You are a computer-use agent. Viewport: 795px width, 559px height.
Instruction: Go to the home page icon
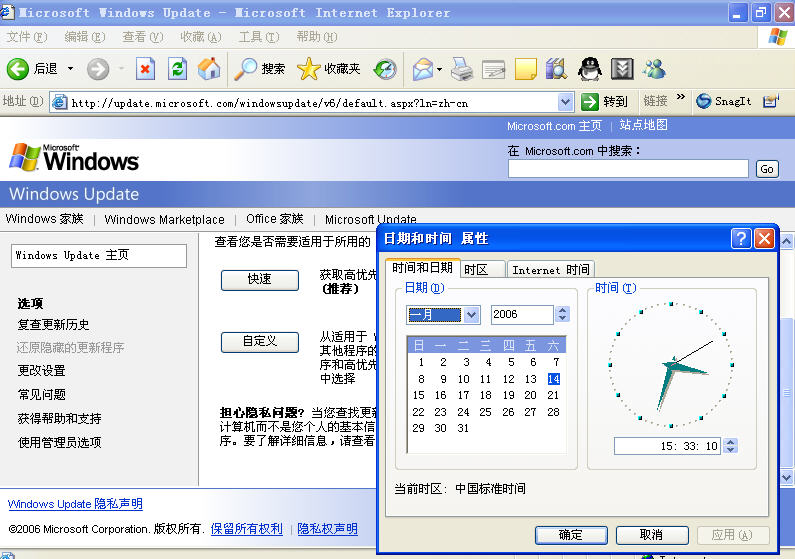click(209, 69)
